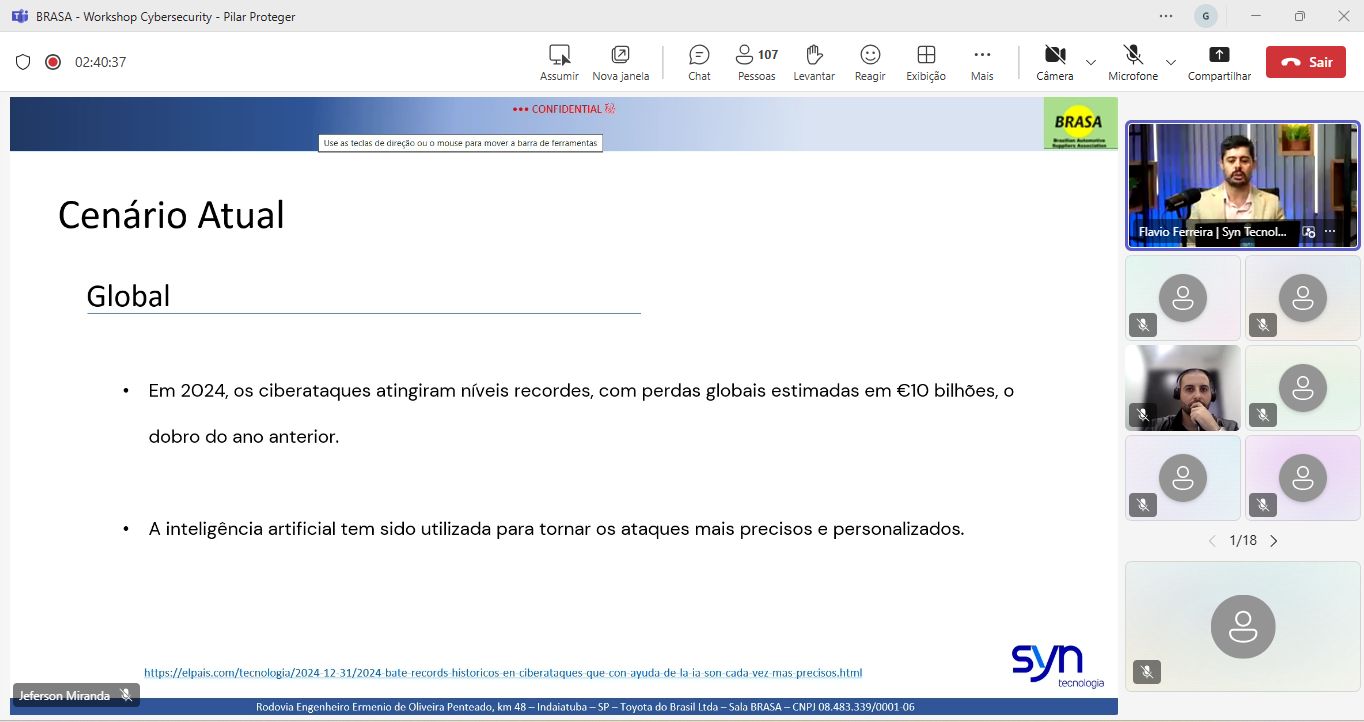Viewport: 1364px width, 722px height.
Task: Raise hand with Levantar button
Action: tap(813, 55)
